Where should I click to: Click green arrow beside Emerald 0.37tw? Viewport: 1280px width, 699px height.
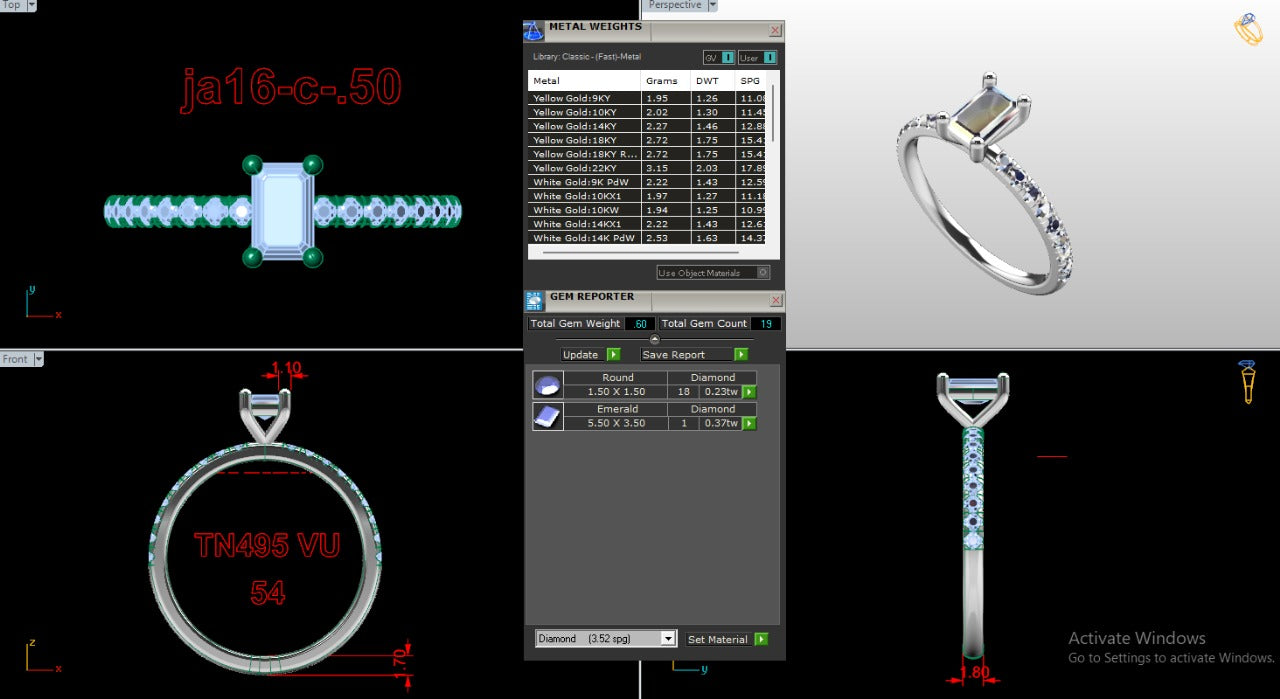point(749,423)
